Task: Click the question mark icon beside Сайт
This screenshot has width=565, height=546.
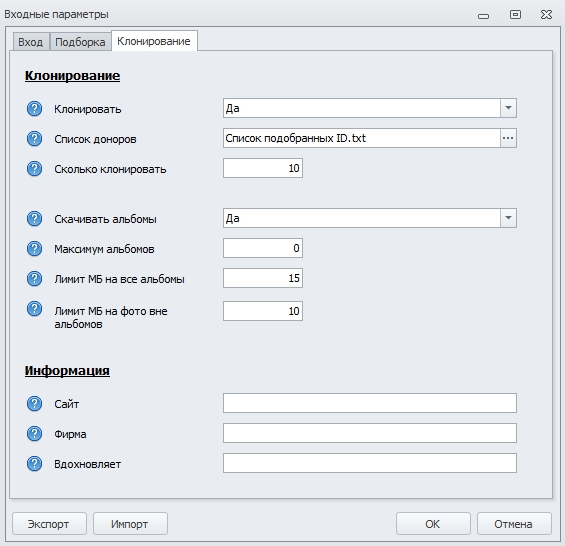Action: [35, 404]
